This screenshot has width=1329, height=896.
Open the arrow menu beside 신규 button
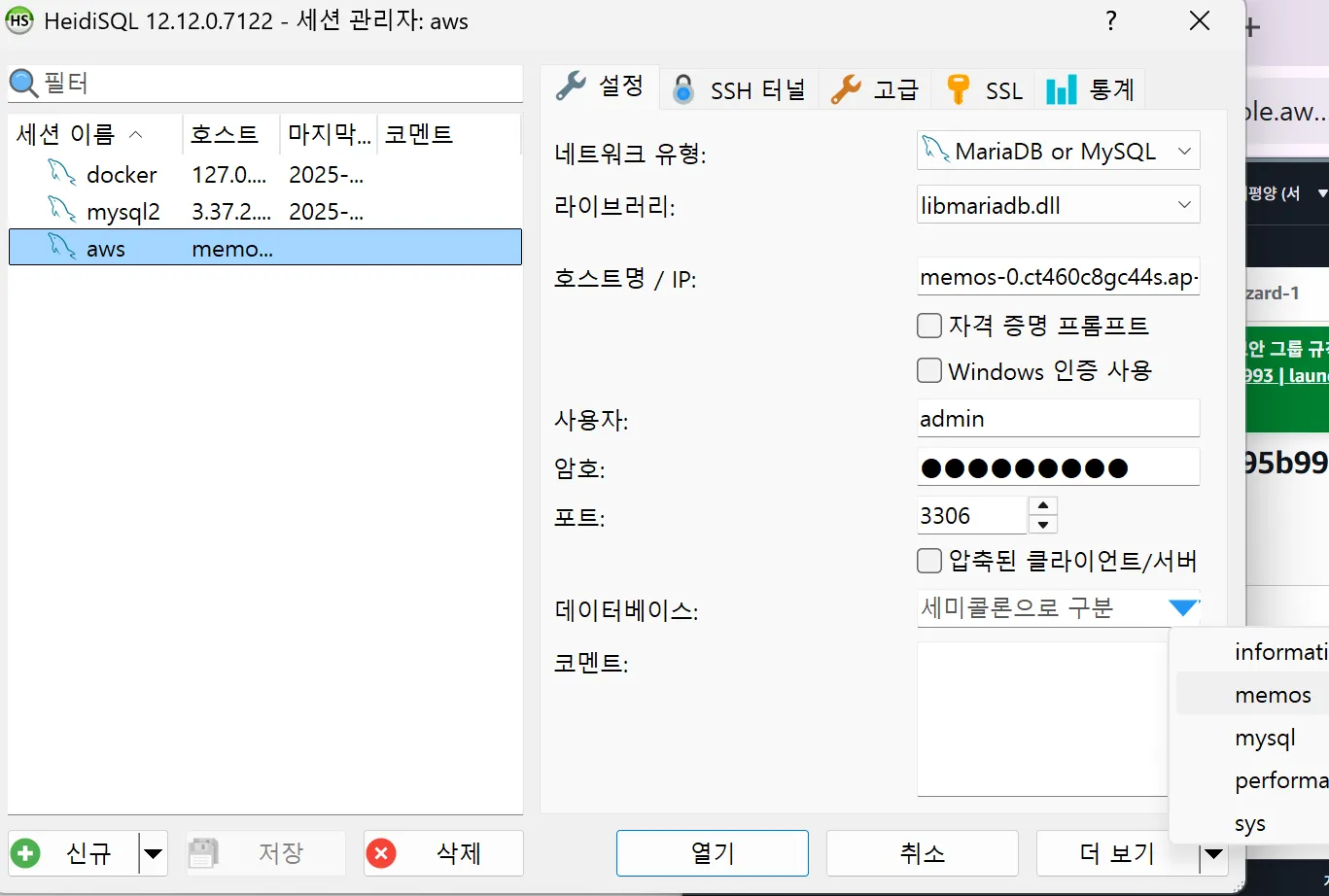tap(153, 854)
